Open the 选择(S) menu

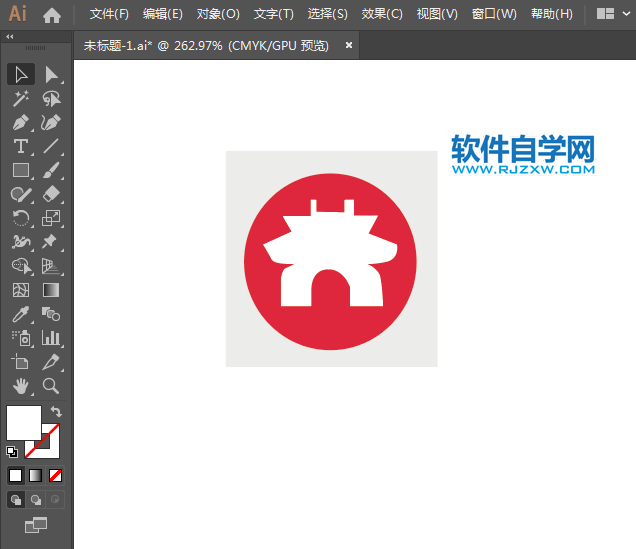point(327,14)
